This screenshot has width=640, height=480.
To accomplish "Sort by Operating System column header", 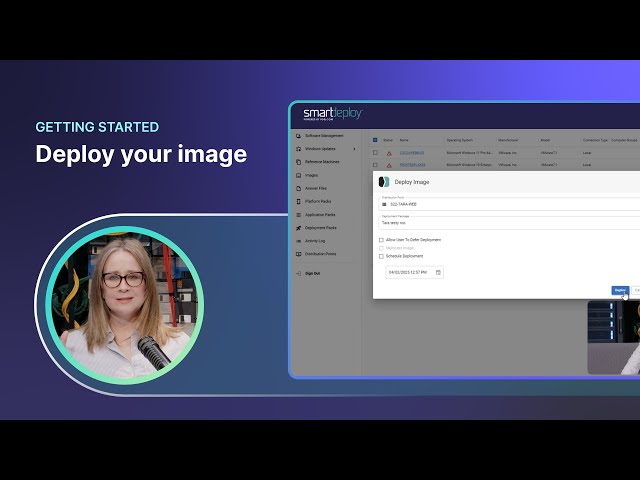I will (460, 140).
